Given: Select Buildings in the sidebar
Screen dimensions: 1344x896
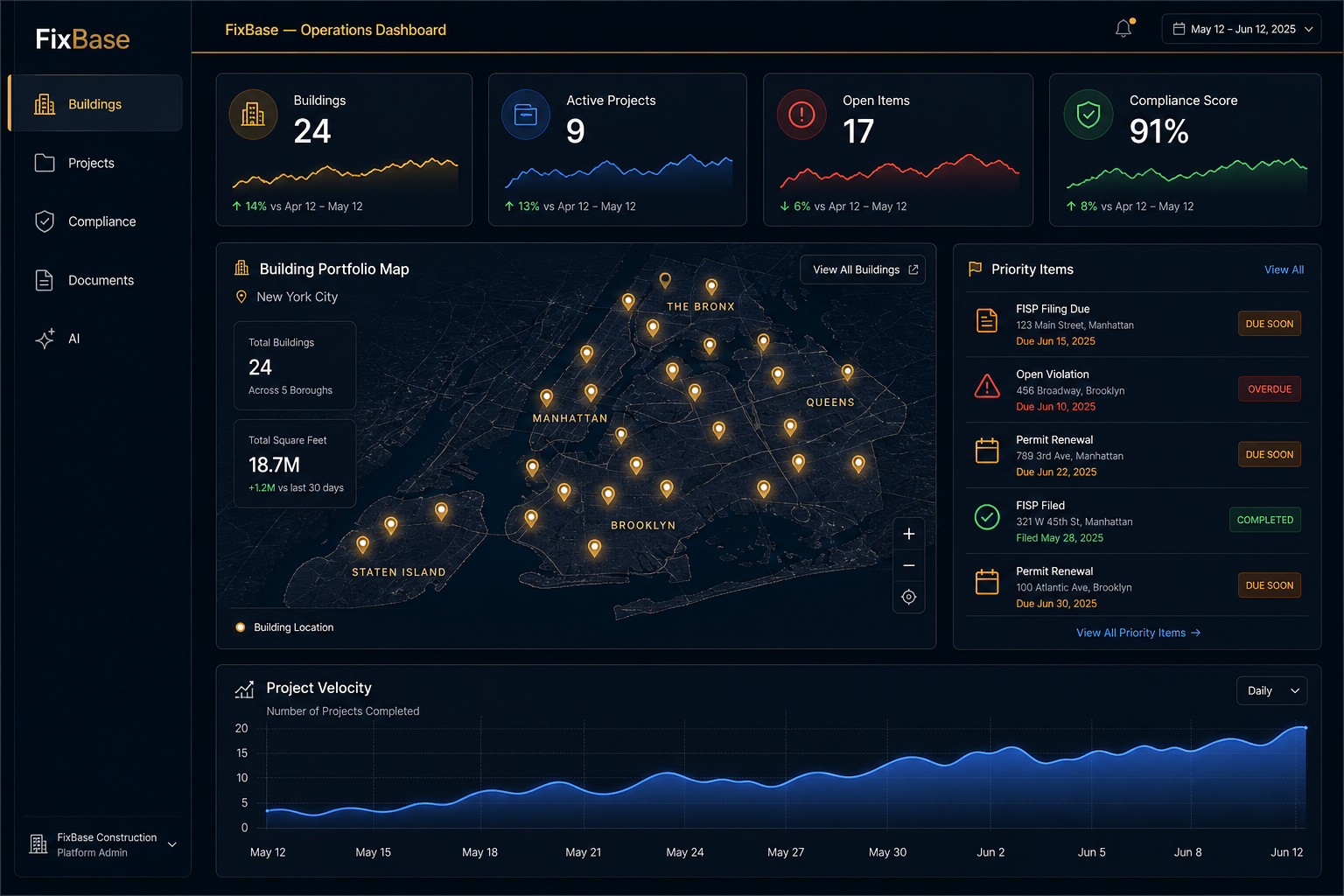Looking at the screenshot, I should coord(95,104).
